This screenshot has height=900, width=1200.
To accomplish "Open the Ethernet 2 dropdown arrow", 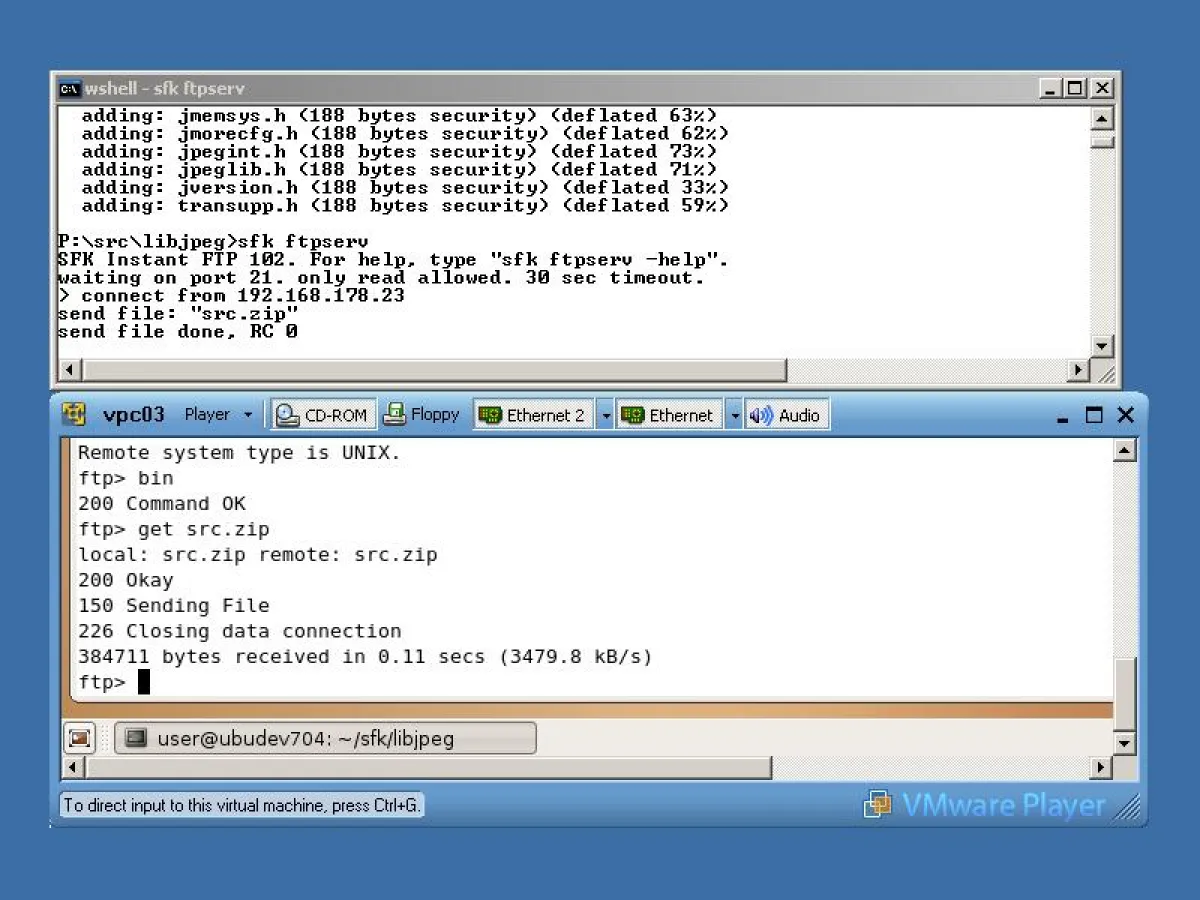I will click(605, 415).
